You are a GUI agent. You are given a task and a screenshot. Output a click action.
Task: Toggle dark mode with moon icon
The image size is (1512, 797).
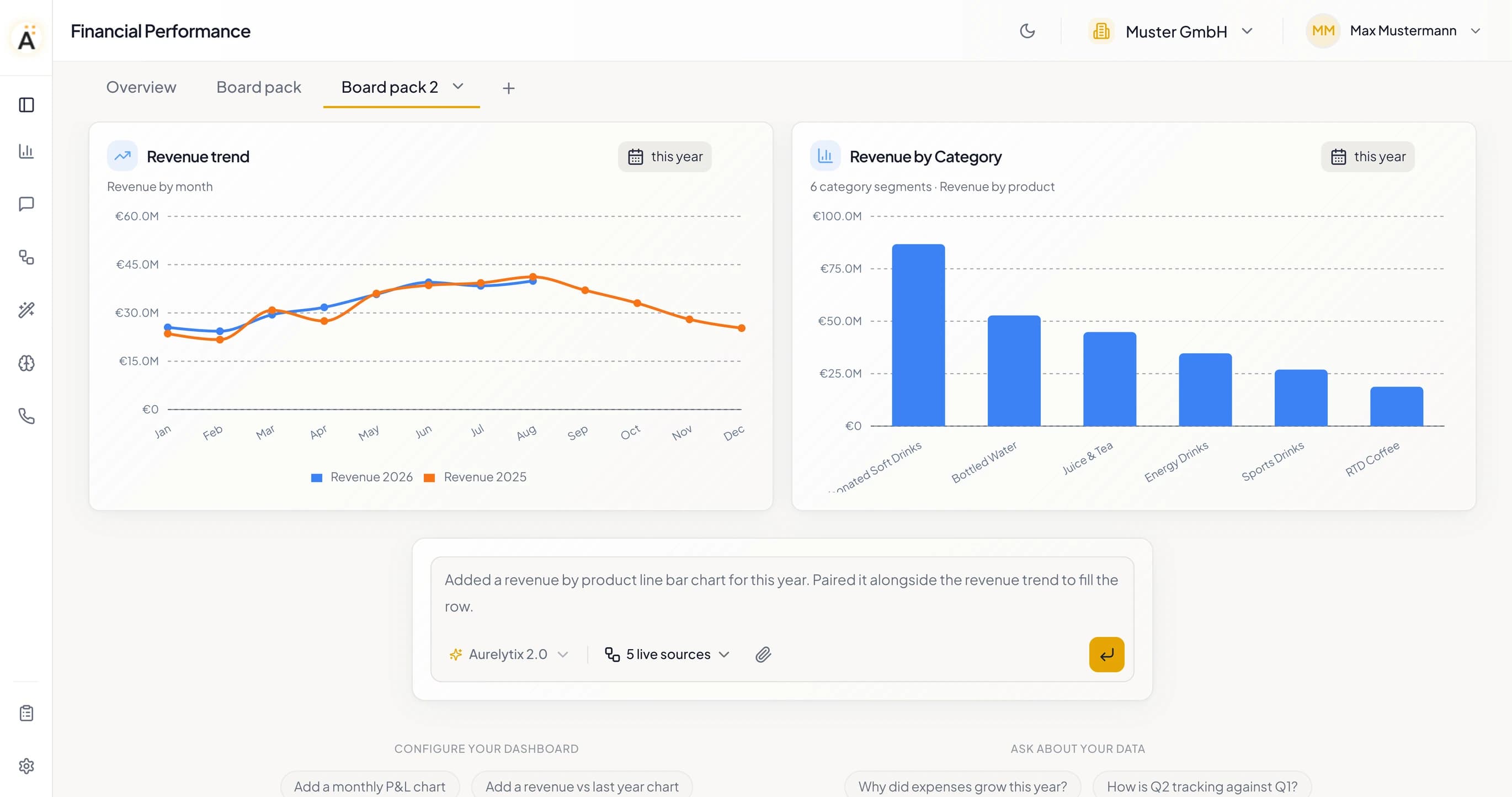[x=1027, y=30]
